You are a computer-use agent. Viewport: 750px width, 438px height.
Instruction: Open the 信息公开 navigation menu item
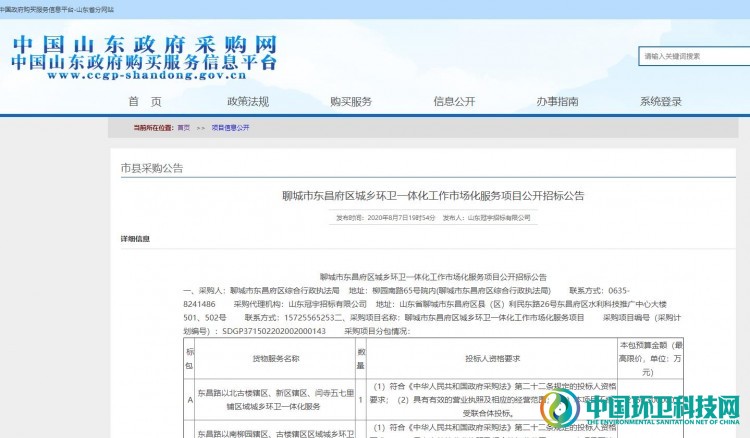point(454,101)
